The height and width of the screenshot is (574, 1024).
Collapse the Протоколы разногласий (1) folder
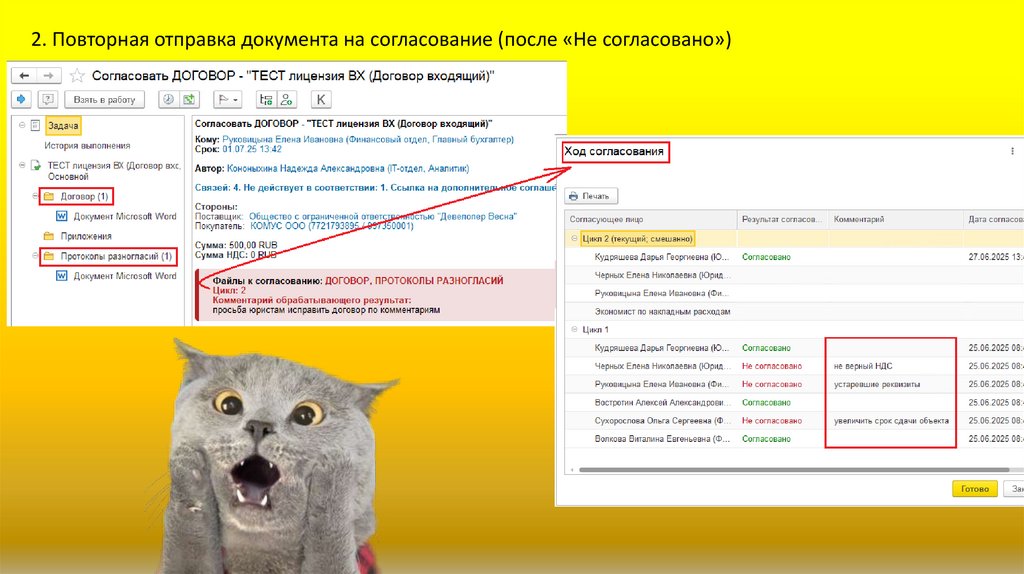[35, 256]
